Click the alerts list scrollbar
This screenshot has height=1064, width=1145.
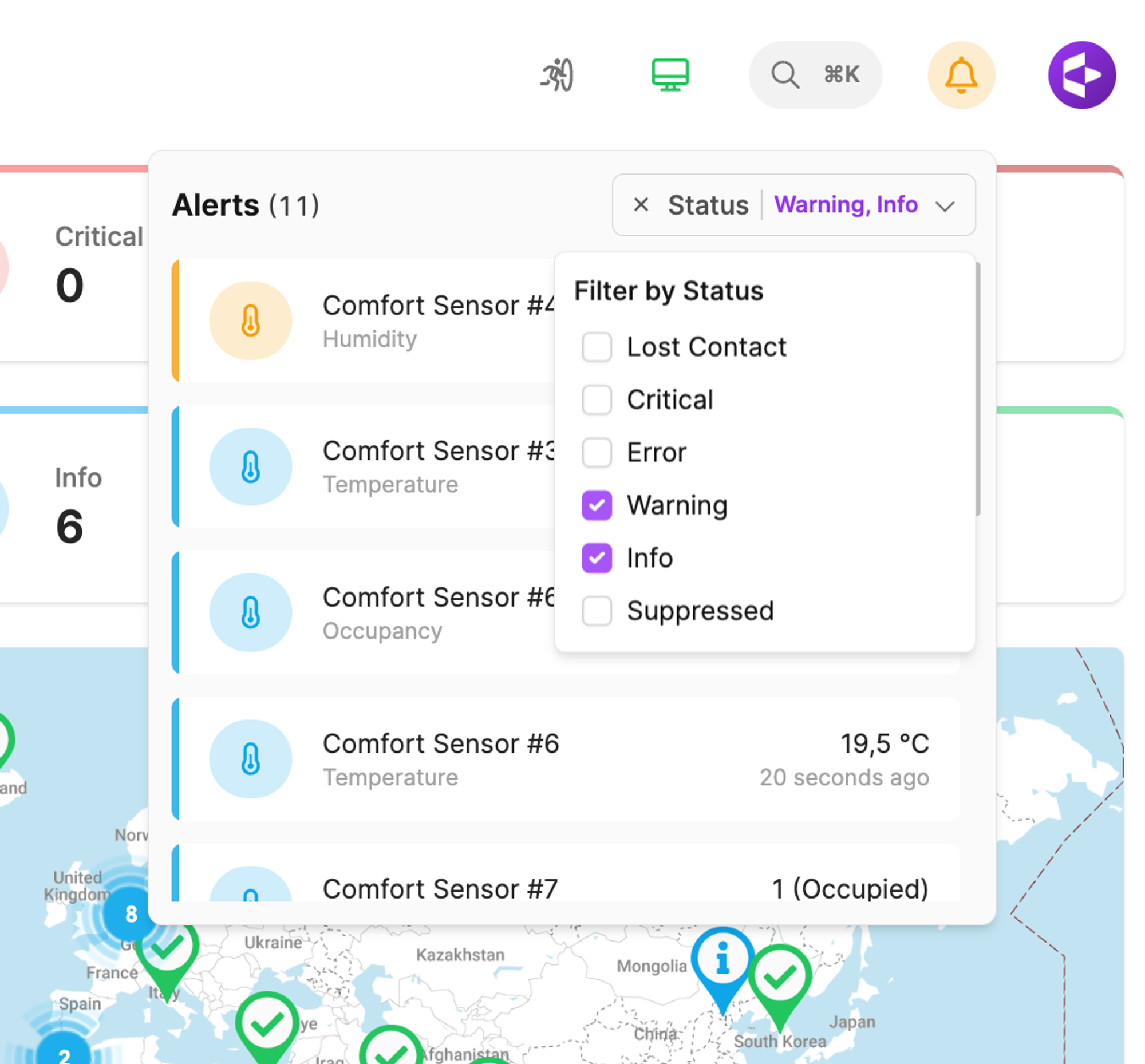pyautogui.click(x=977, y=389)
